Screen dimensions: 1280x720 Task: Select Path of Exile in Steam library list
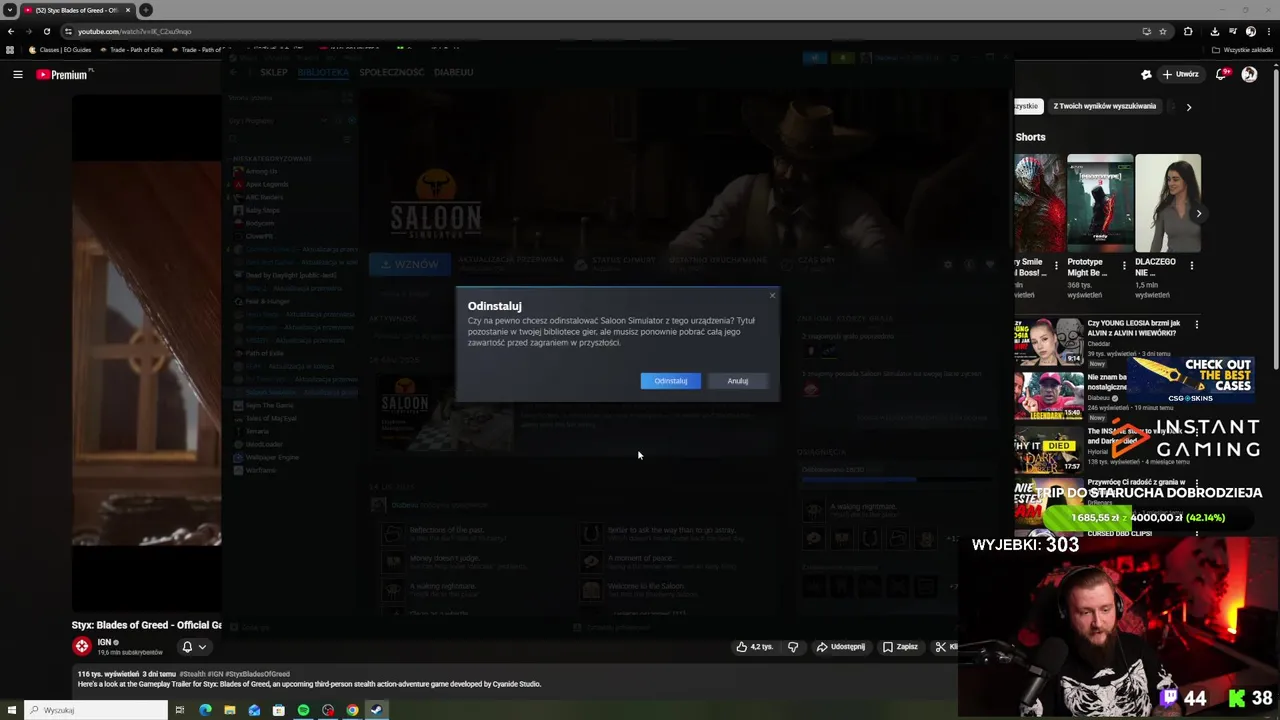pyautogui.click(x=264, y=353)
